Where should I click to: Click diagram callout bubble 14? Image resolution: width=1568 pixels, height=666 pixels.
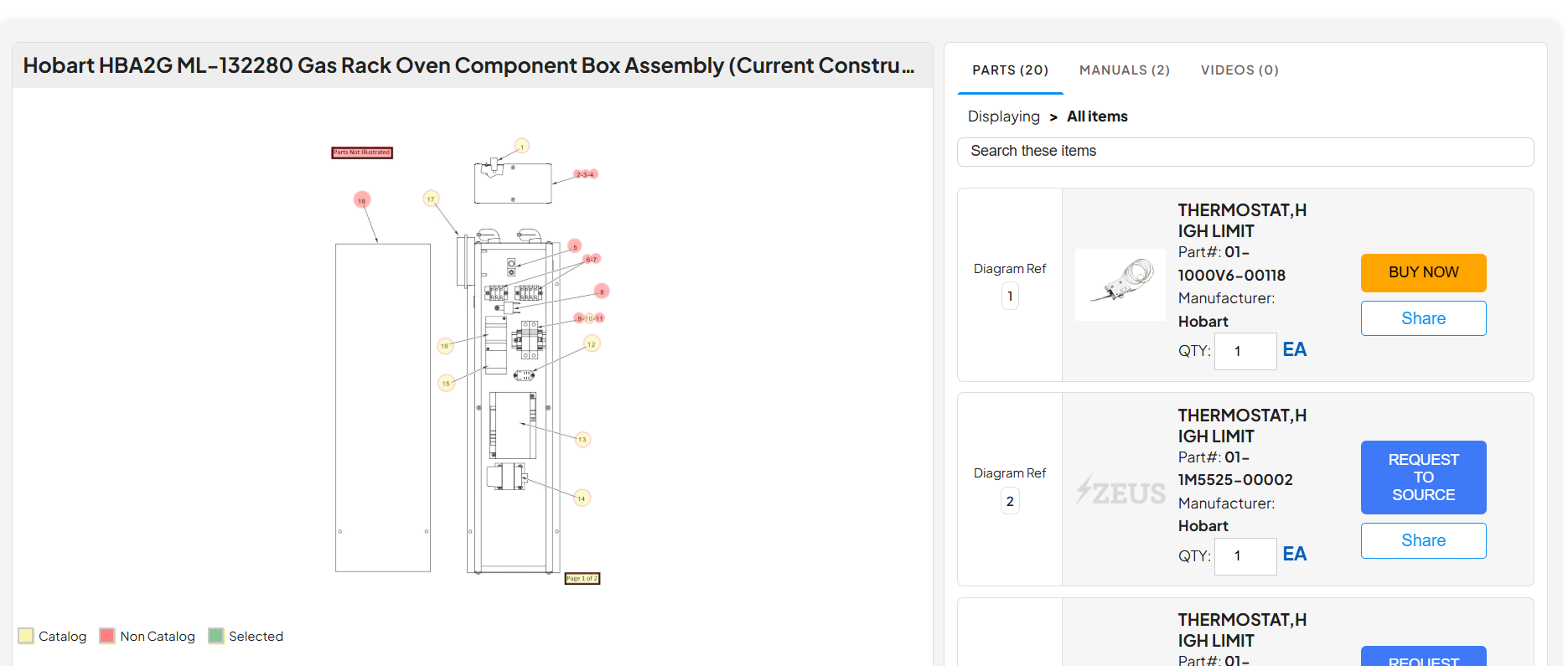(582, 498)
